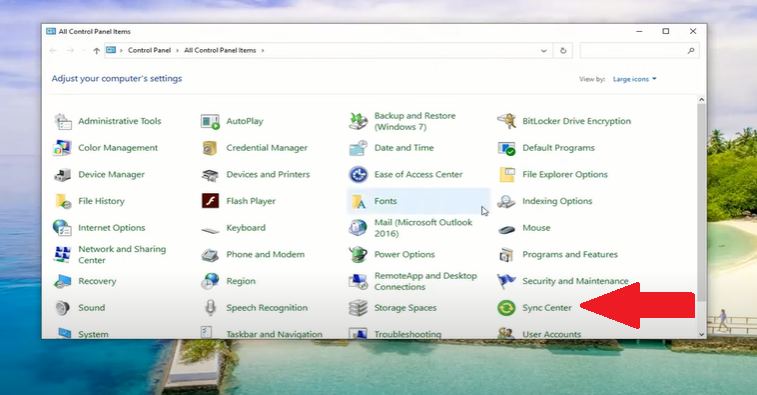757x395 pixels.
Task: Open the File History icon
Action: click(63, 201)
